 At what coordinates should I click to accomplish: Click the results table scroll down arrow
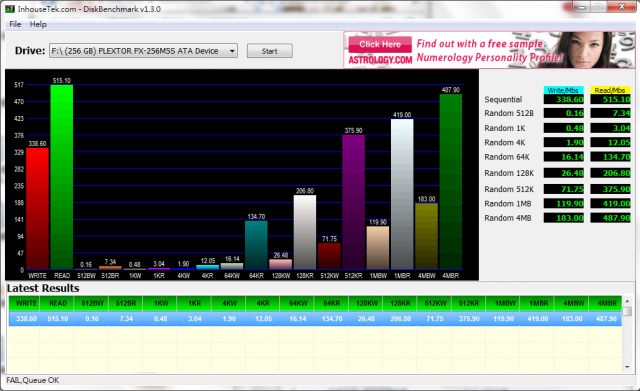point(627,367)
